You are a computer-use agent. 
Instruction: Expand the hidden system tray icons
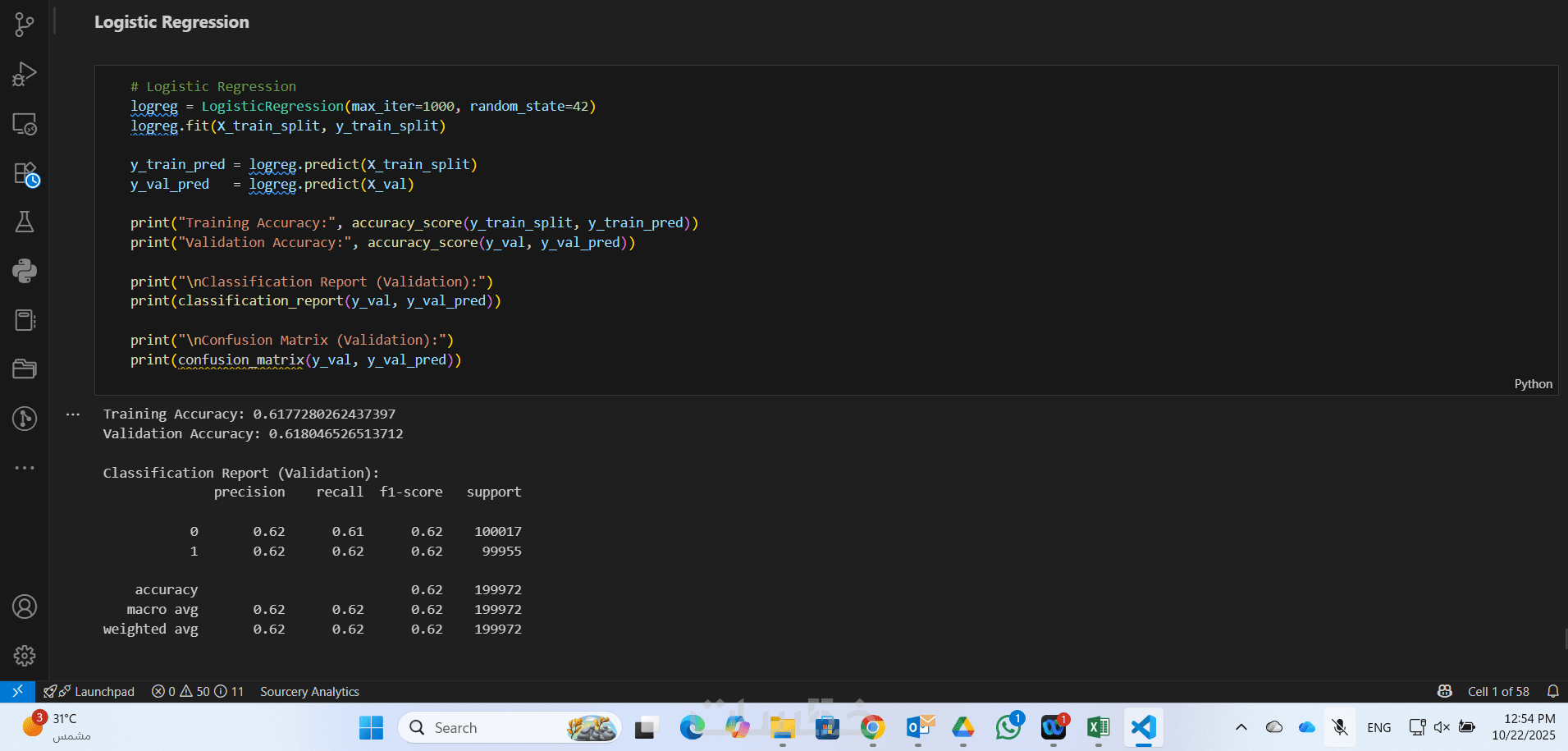point(1241,727)
